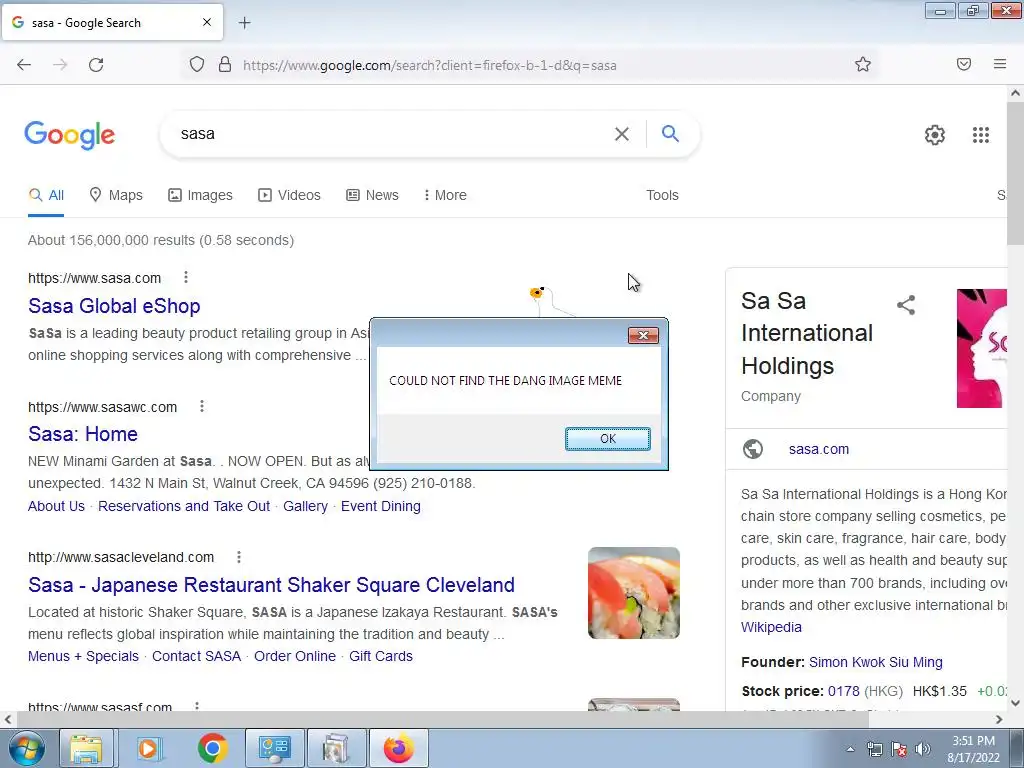Open the search Tools option
1024x768 pixels.
662,195
